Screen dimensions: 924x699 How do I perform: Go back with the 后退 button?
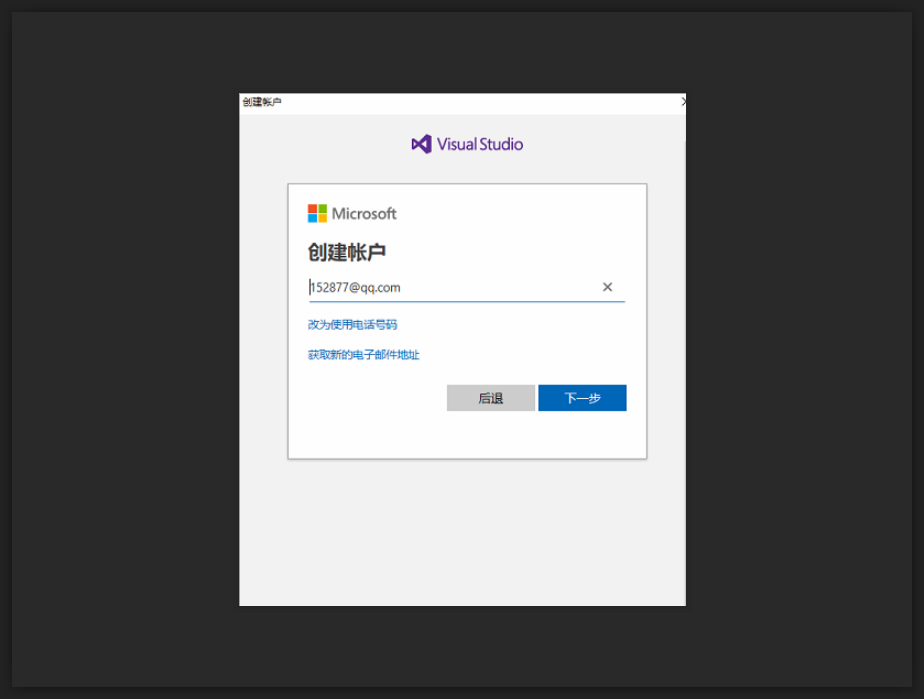pyautogui.click(x=491, y=398)
